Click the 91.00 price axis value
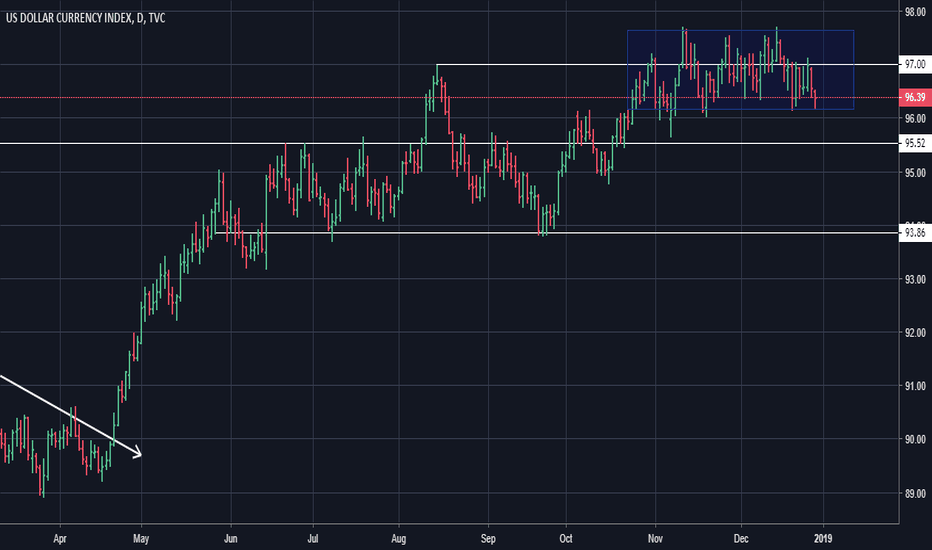932x550 pixels. [915, 386]
